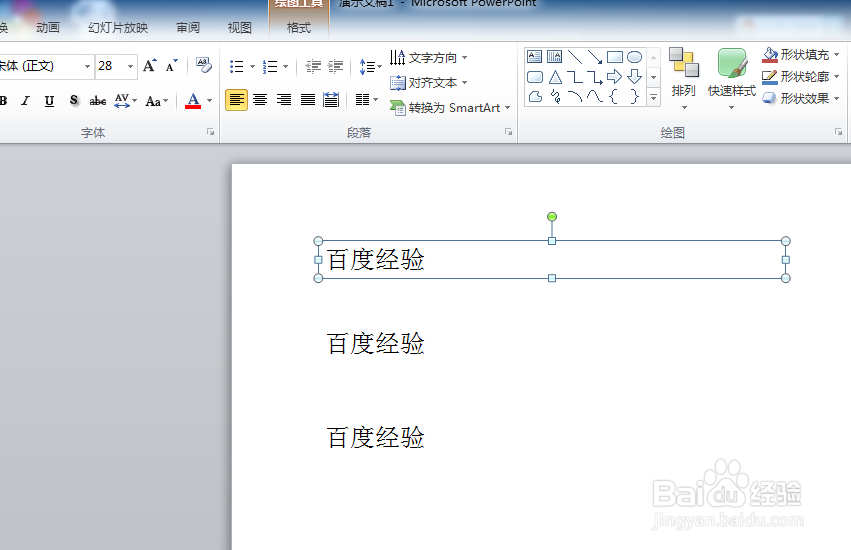Open change case Aa dropdown
This screenshot has width=851, height=550.
click(157, 101)
